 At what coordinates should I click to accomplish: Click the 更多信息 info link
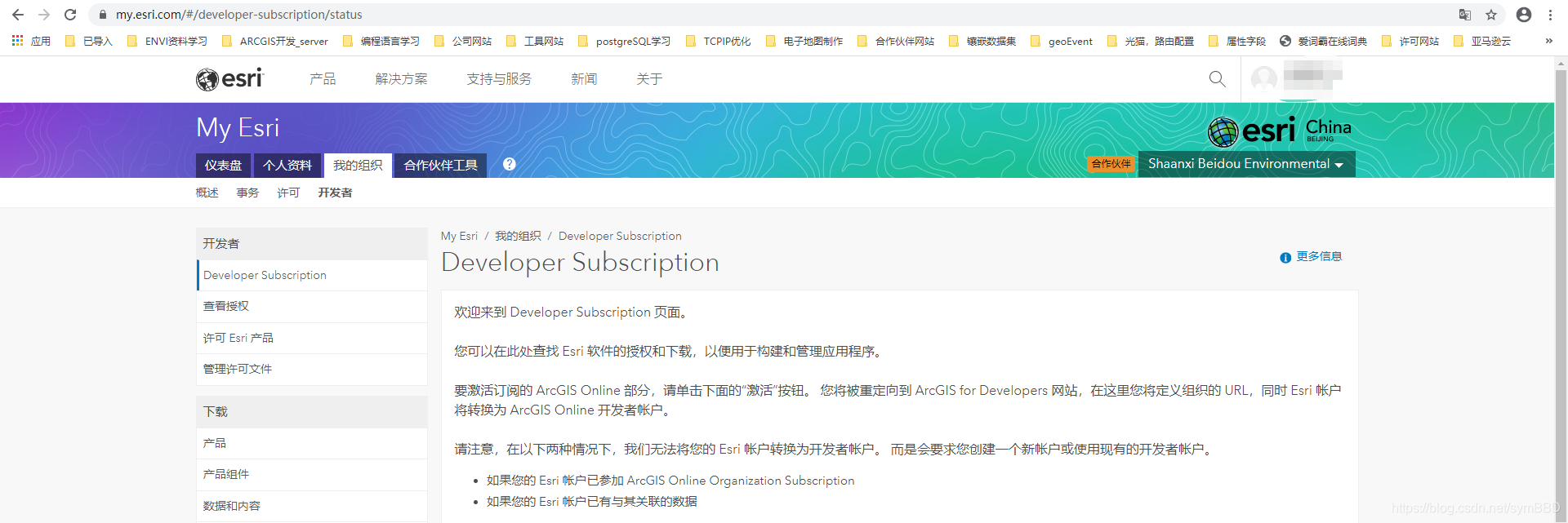click(1311, 256)
